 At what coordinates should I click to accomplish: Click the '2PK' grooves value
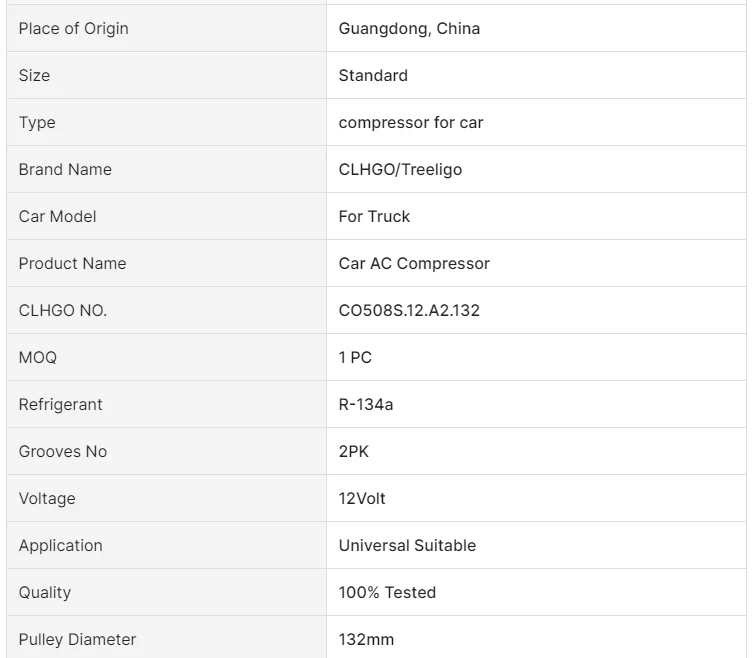(x=354, y=451)
